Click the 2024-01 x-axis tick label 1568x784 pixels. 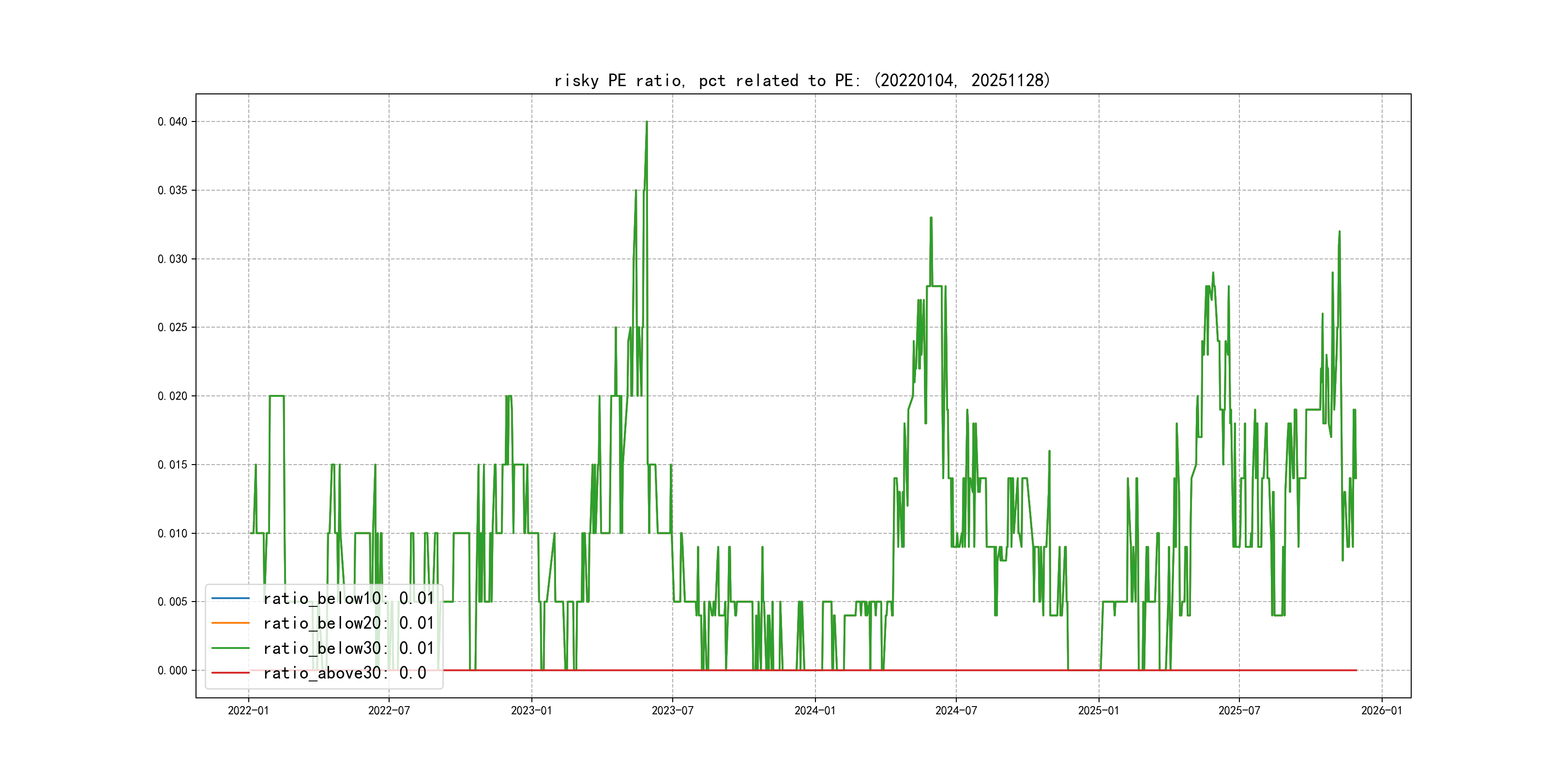815,710
